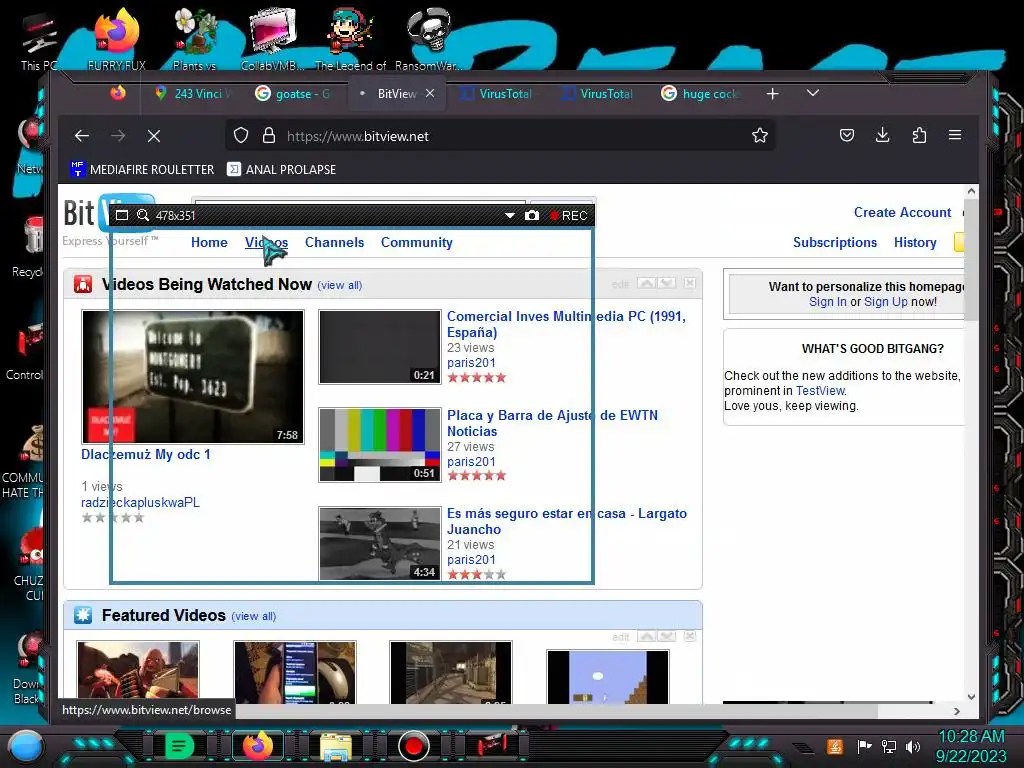Open the Pocket save icon
Viewport: 1024px width, 768px height.
pos(846,135)
